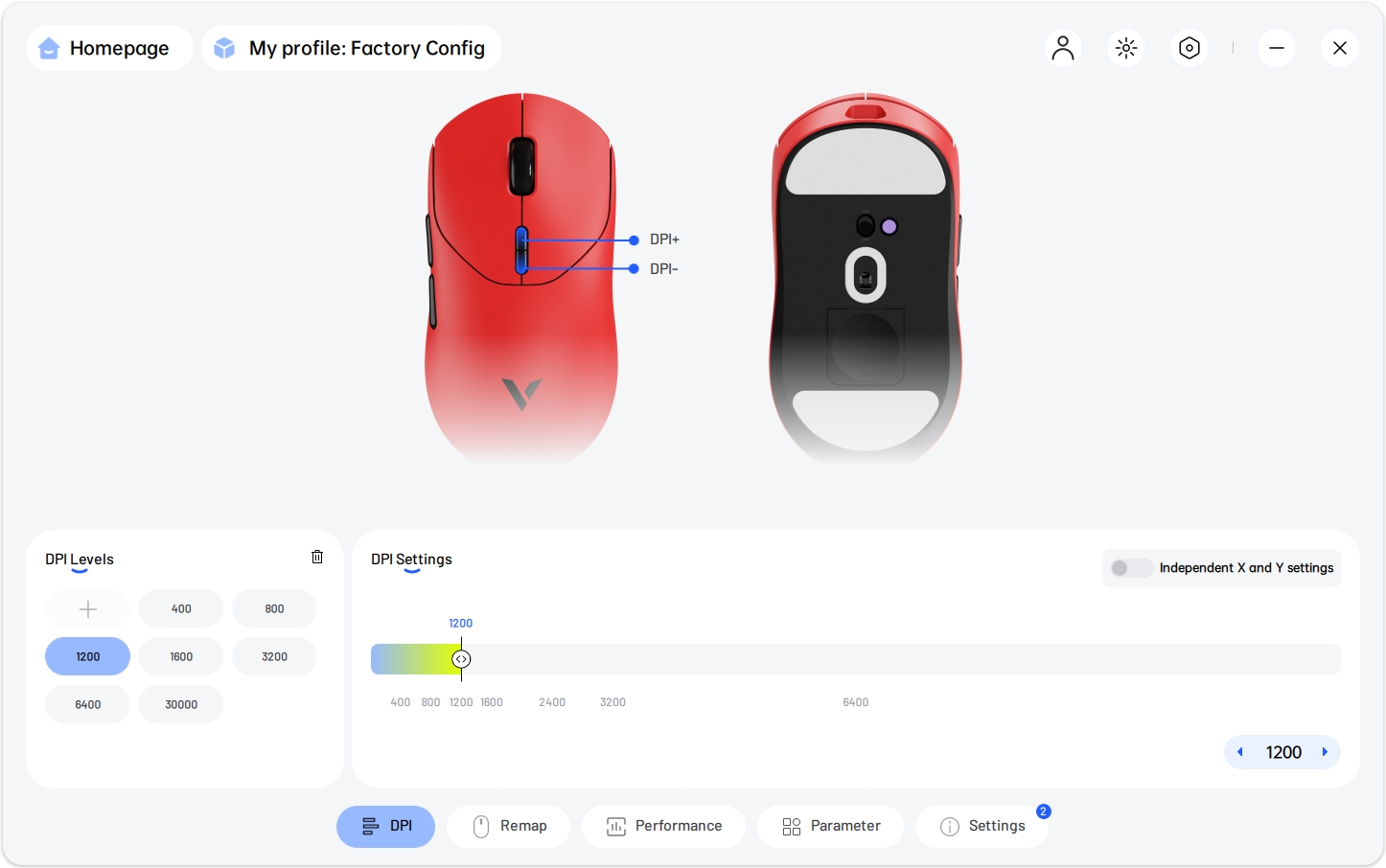Screen dimensions: 1386x868
Task: Click the DPI value field showing 1200
Action: [x=1283, y=752]
